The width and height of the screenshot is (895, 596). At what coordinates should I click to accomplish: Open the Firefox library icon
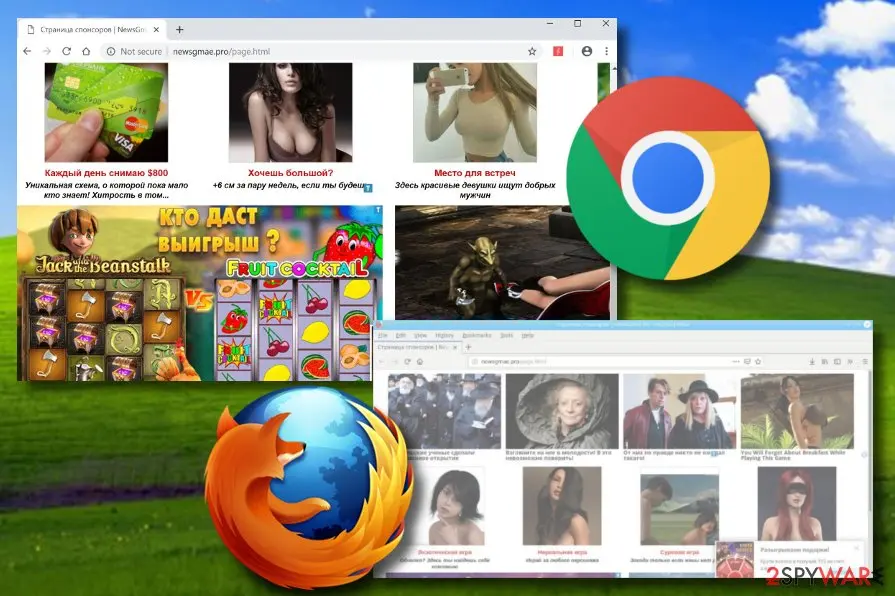coord(824,361)
